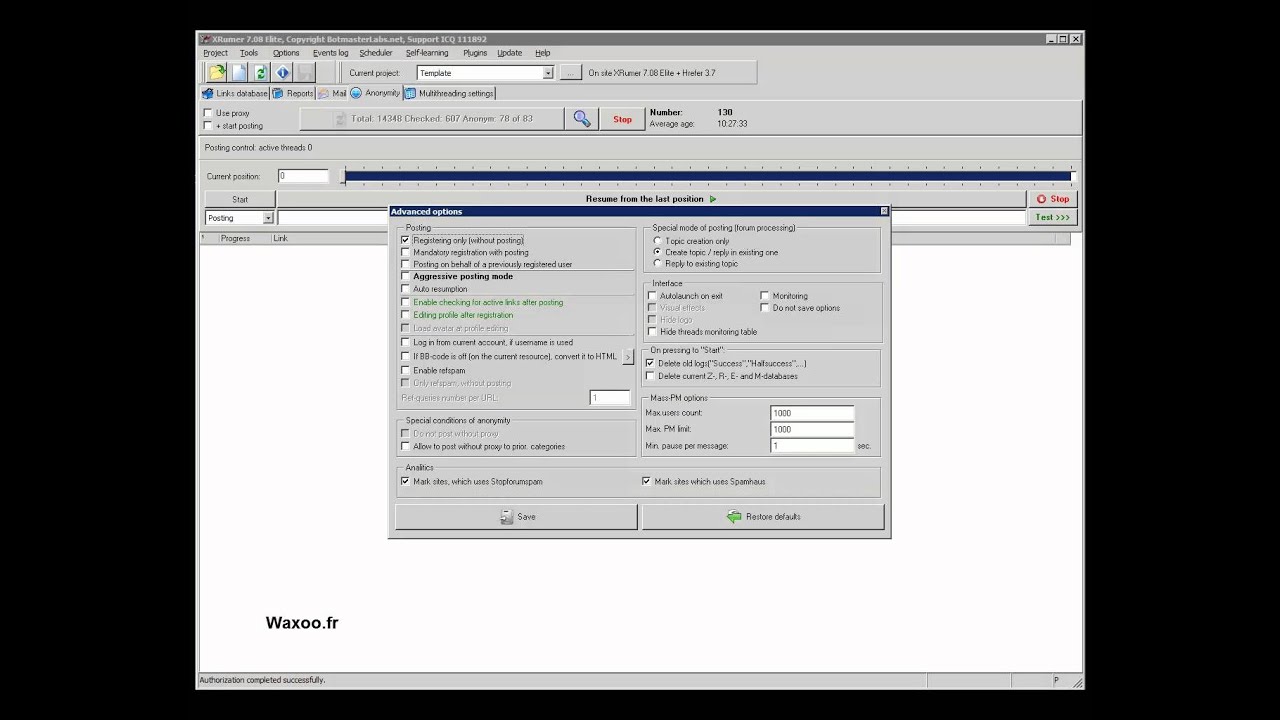Expand the Current project Template dropdown
1280x720 pixels.
pos(547,73)
